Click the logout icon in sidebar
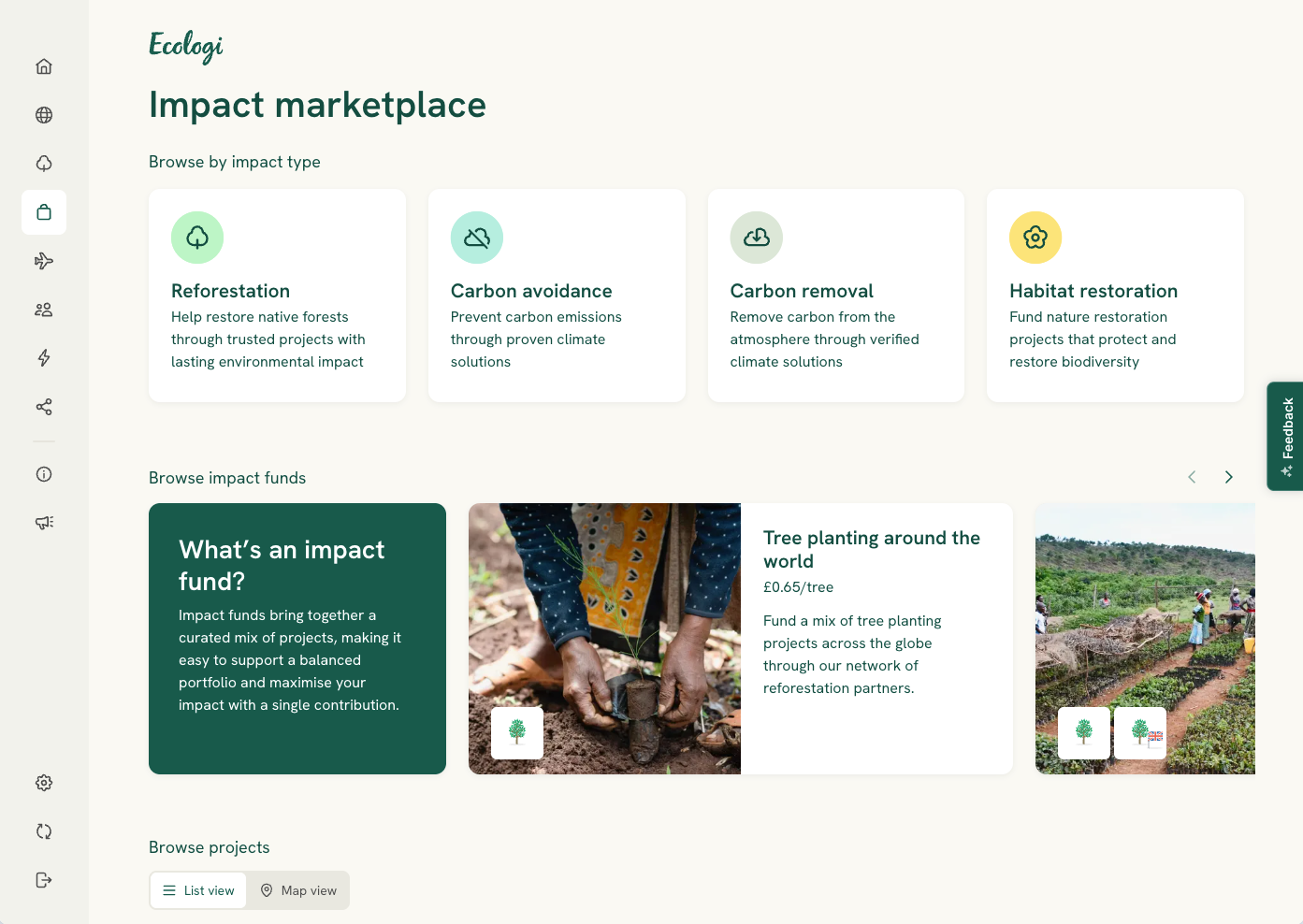 pos(44,880)
